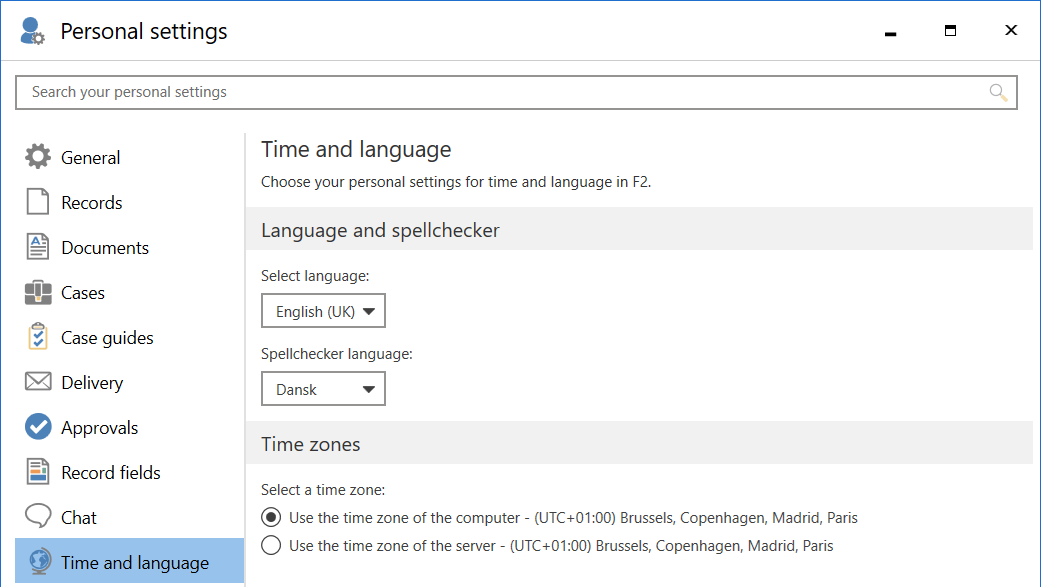The width and height of the screenshot is (1041, 587).
Task: Click the Record fields icon
Action: [38, 471]
